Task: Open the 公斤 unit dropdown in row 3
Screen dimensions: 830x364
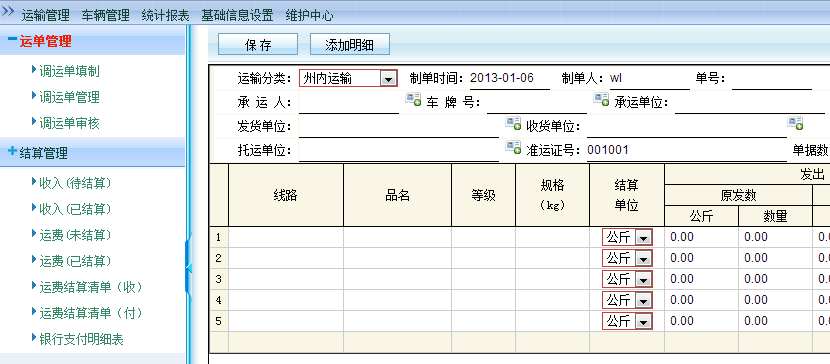Action: 627,279
